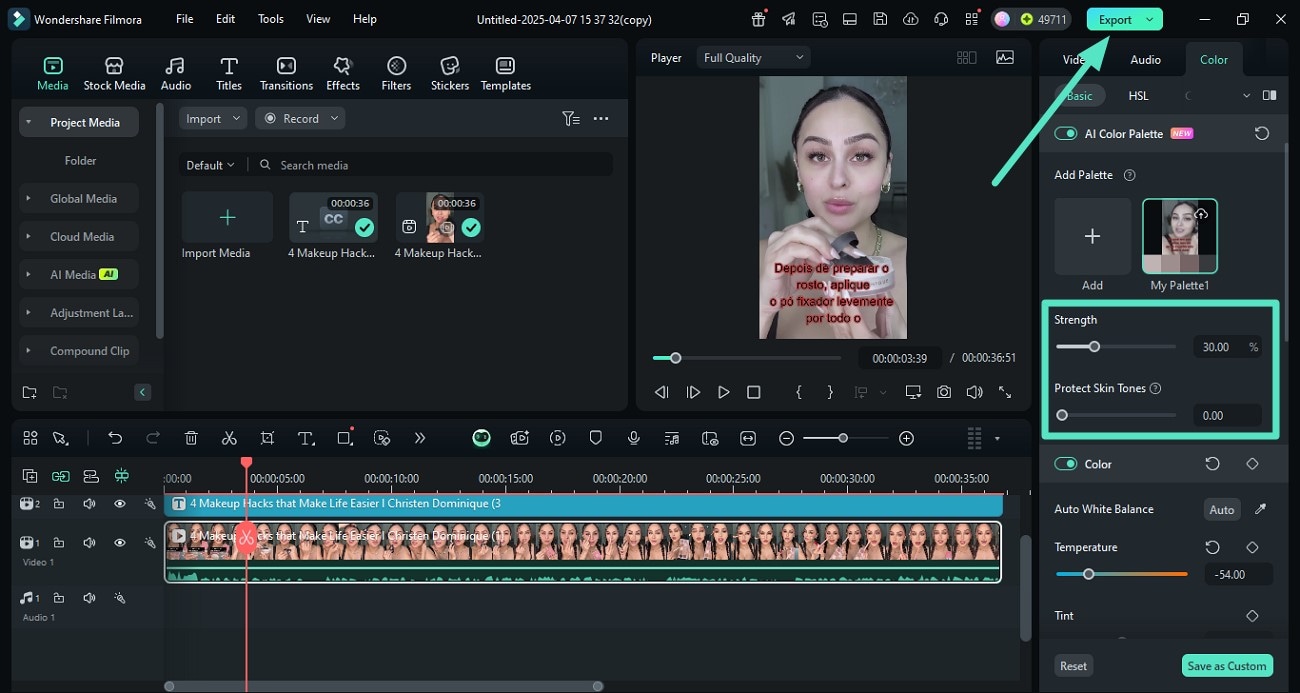Open the Export options dropdown arrow
The width and height of the screenshot is (1300, 693).
pos(1149,19)
